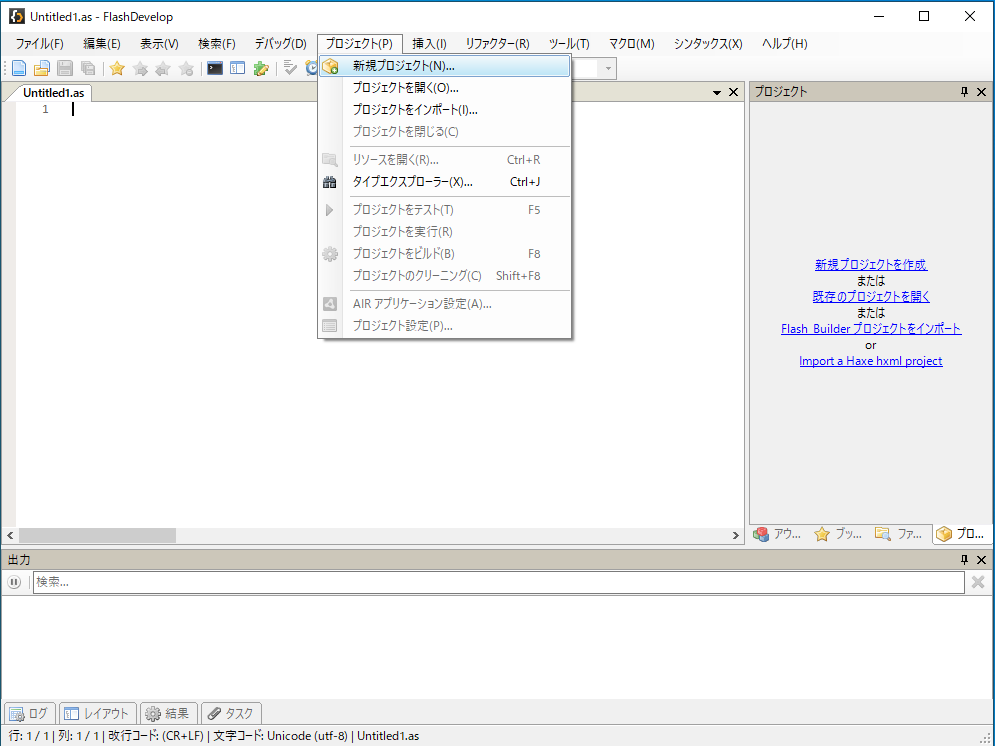This screenshot has width=995, height=746.
Task: Switch to the 結果 bottom tab
Action: pyautogui.click(x=168, y=714)
